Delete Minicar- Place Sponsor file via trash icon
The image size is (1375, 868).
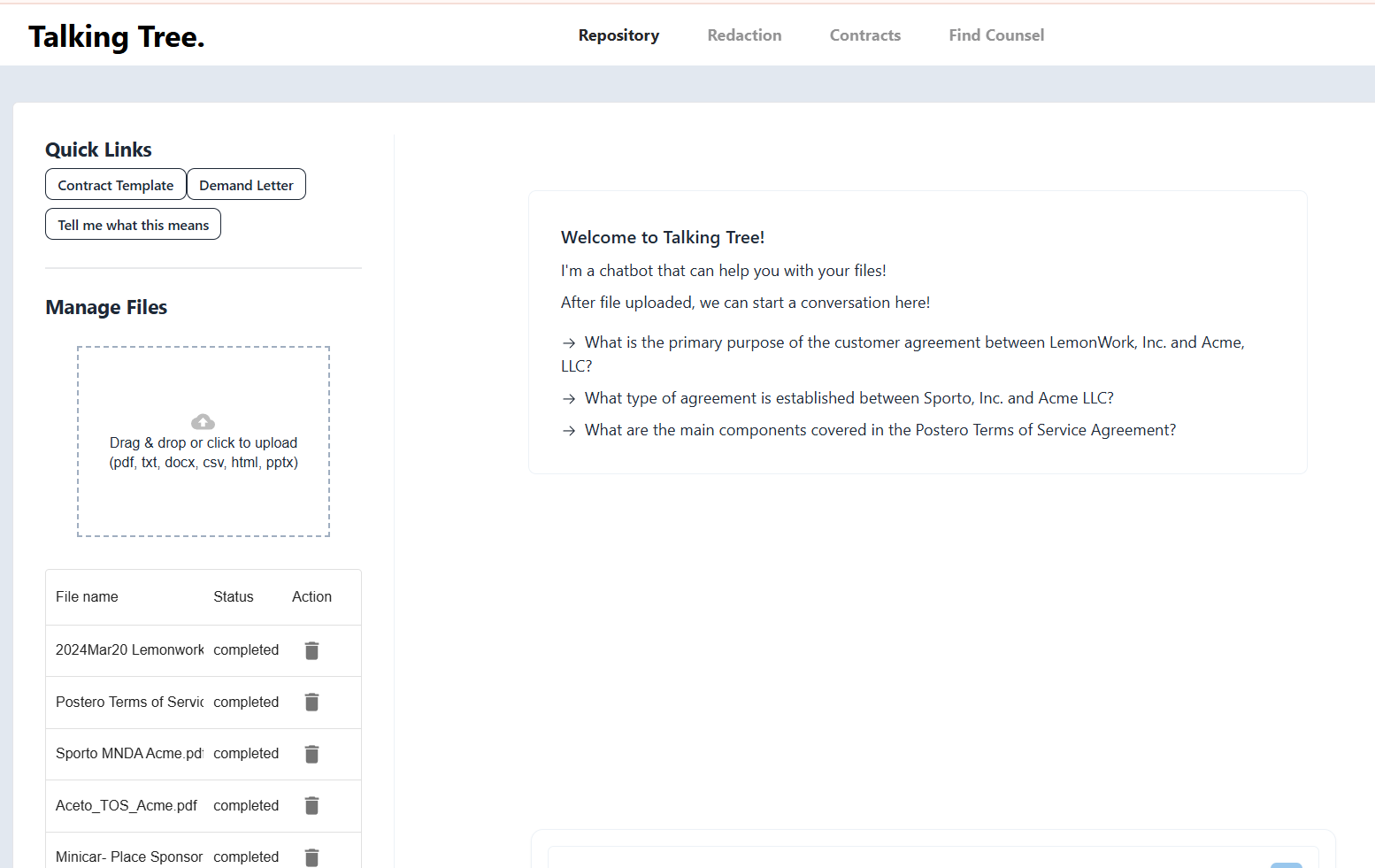pyautogui.click(x=311, y=856)
